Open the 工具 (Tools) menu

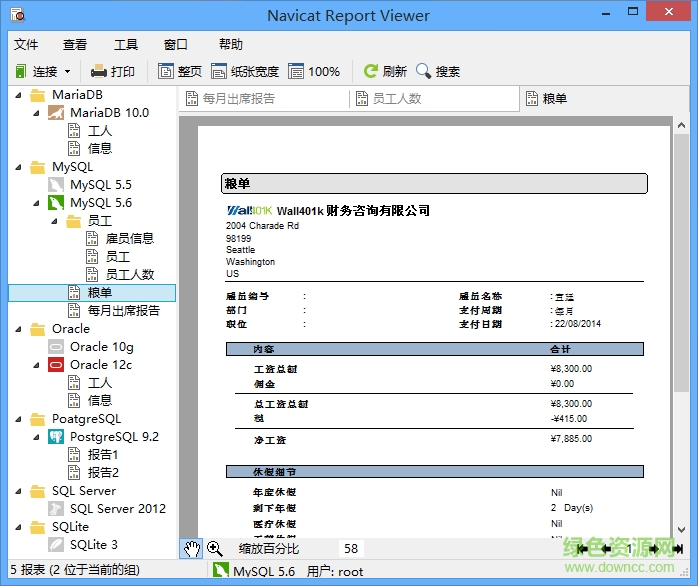(x=126, y=44)
